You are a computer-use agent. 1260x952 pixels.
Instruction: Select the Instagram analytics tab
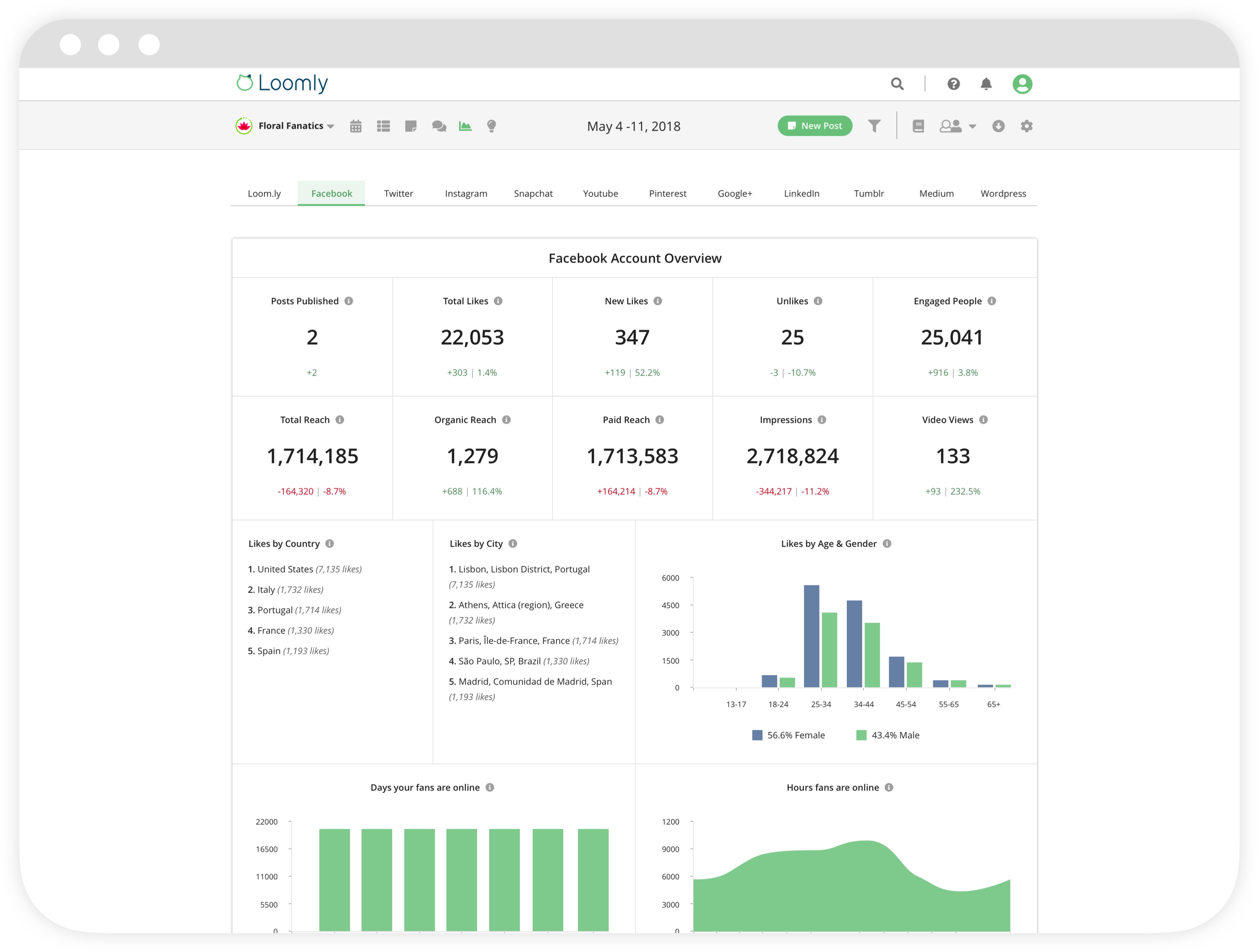pyautogui.click(x=466, y=194)
